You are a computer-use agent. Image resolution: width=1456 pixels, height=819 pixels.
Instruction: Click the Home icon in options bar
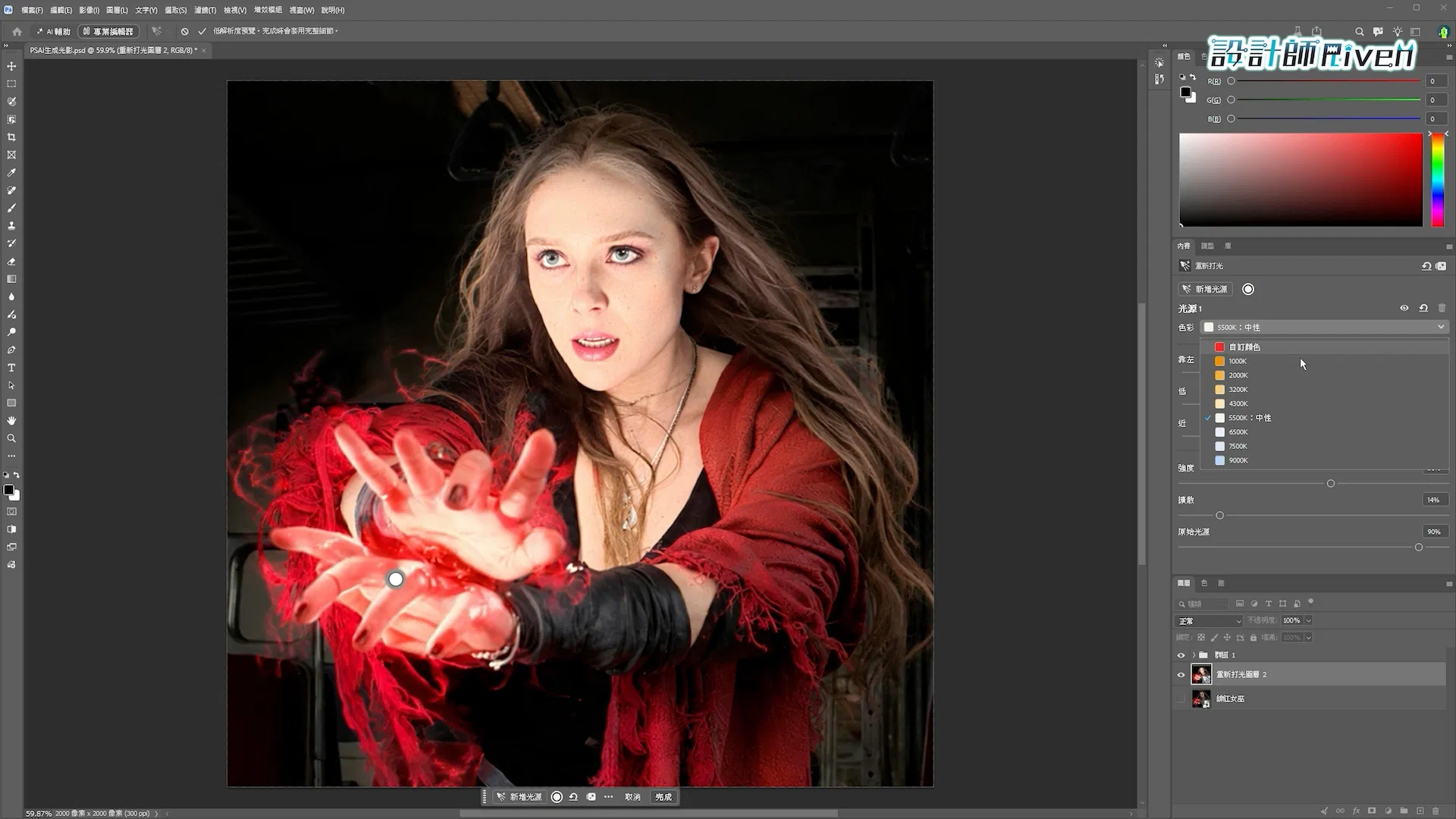(x=17, y=31)
